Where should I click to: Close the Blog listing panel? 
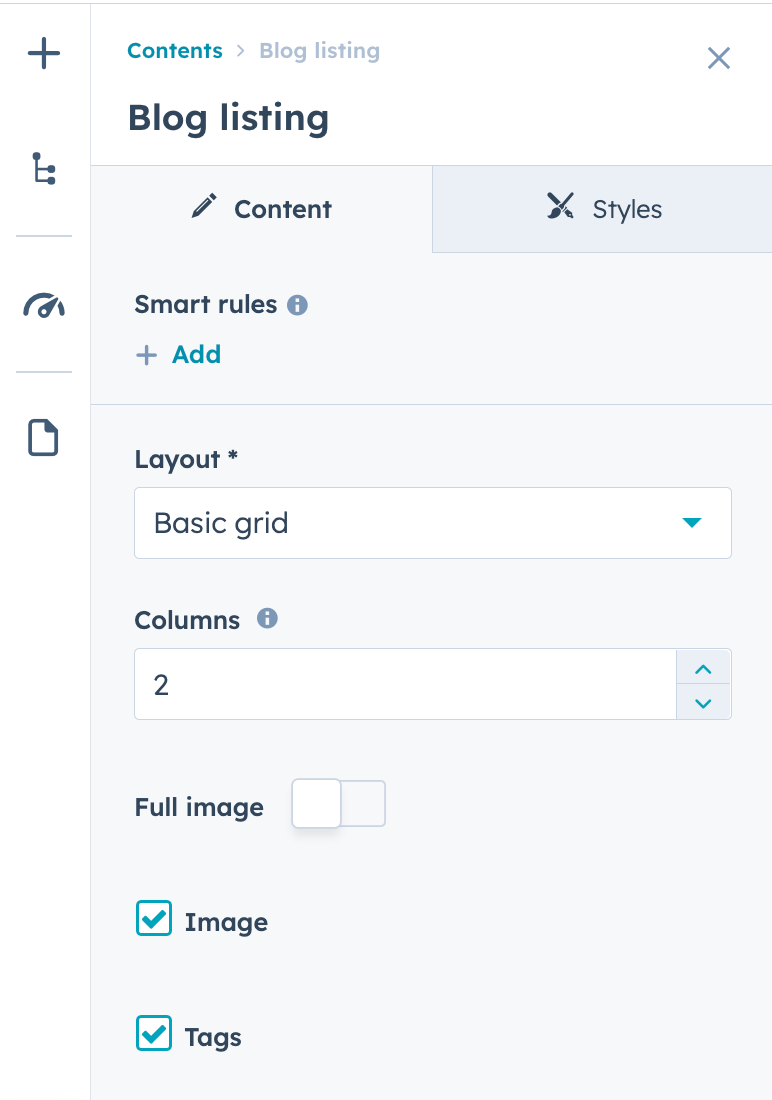tap(718, 59)
